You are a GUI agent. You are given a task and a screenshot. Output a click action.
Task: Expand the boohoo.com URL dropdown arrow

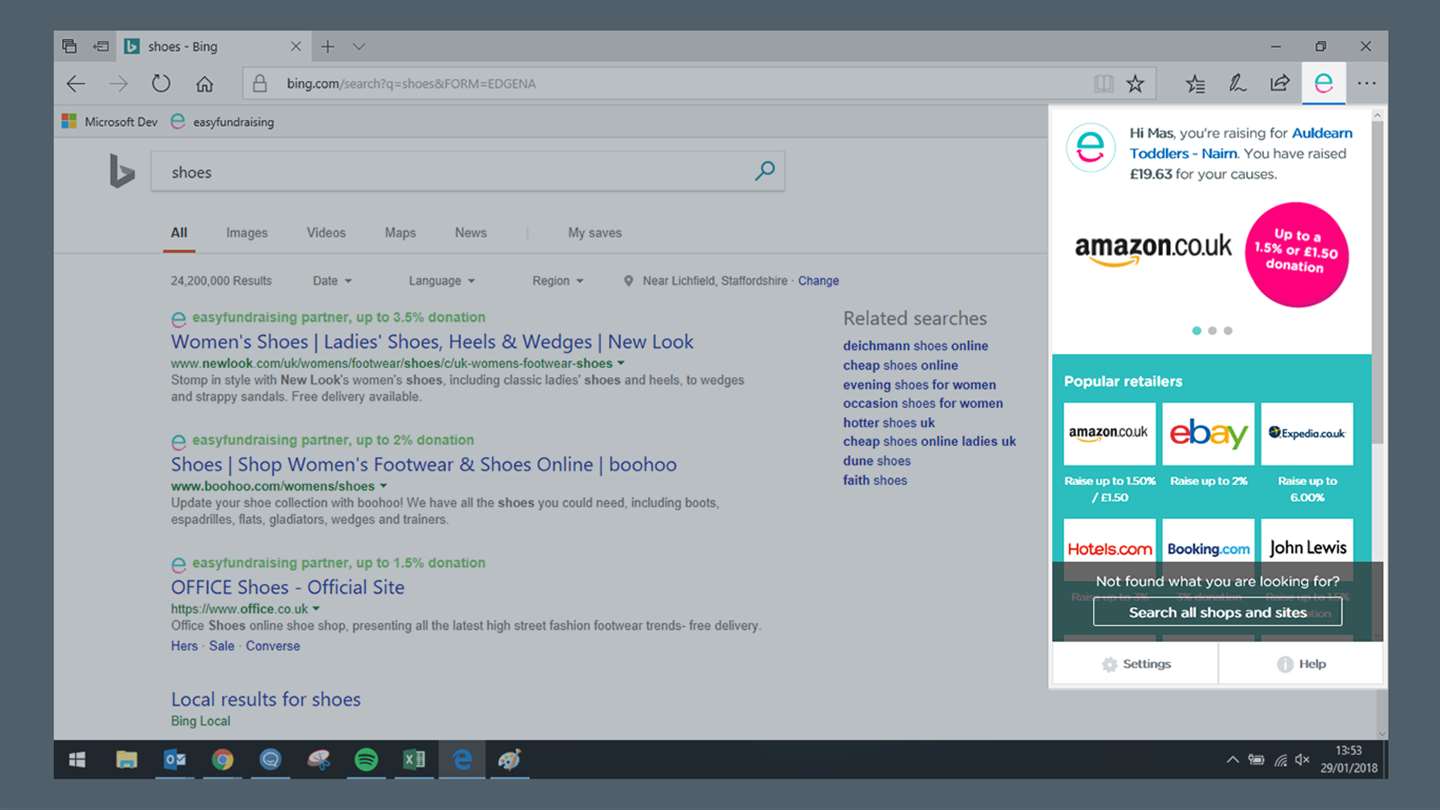tap(383, 487)
